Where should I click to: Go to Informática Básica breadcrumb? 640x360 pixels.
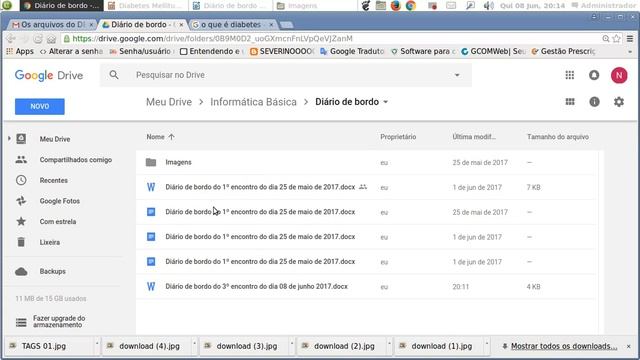(x=253, y=102)
